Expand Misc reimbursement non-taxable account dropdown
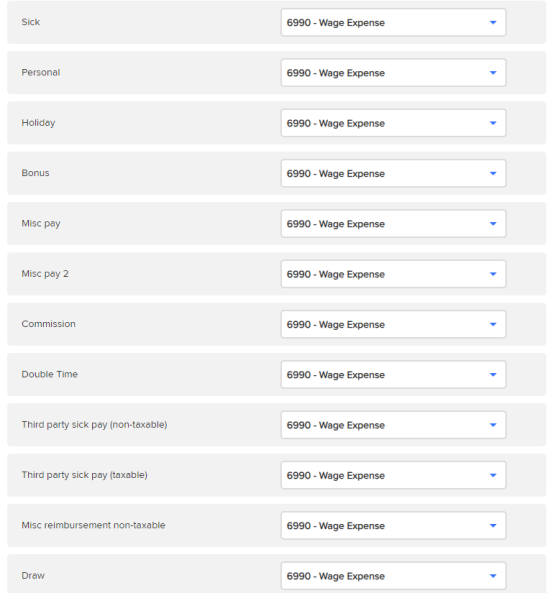This screenshot has width=550, height=593. (393, 525)
